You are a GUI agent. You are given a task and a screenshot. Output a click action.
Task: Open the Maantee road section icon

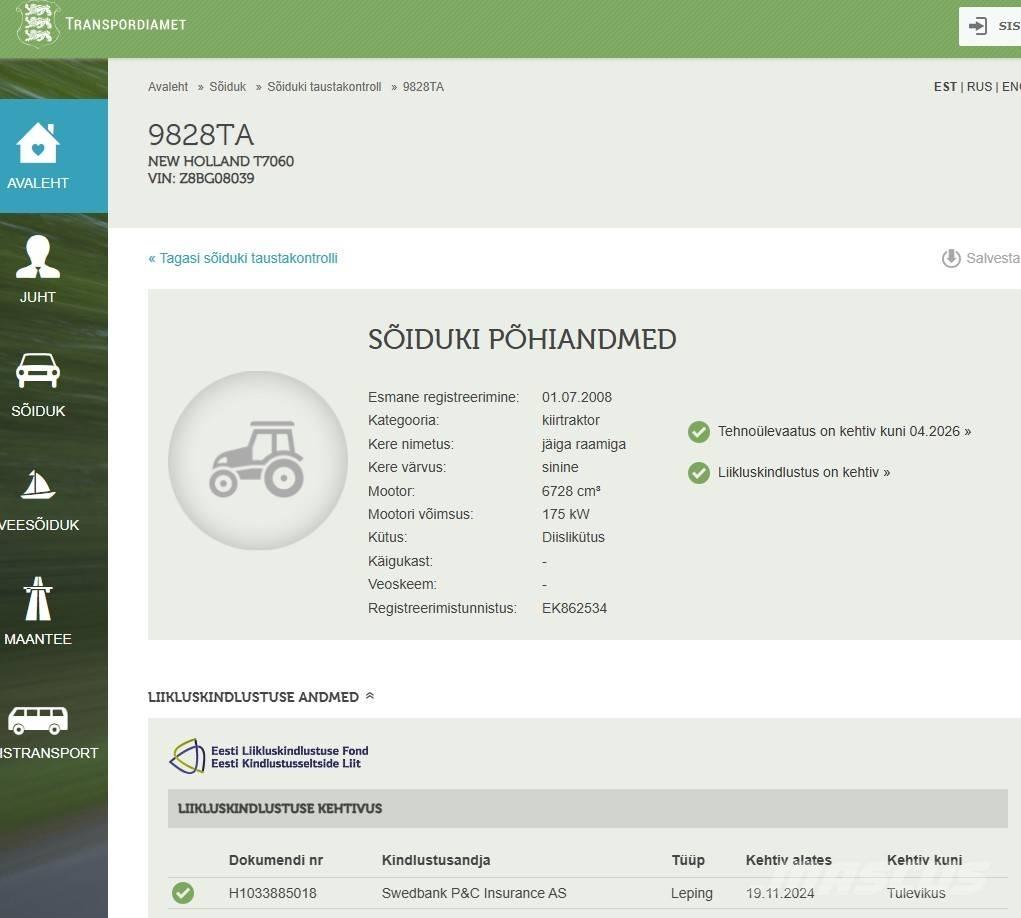(38, 598)
